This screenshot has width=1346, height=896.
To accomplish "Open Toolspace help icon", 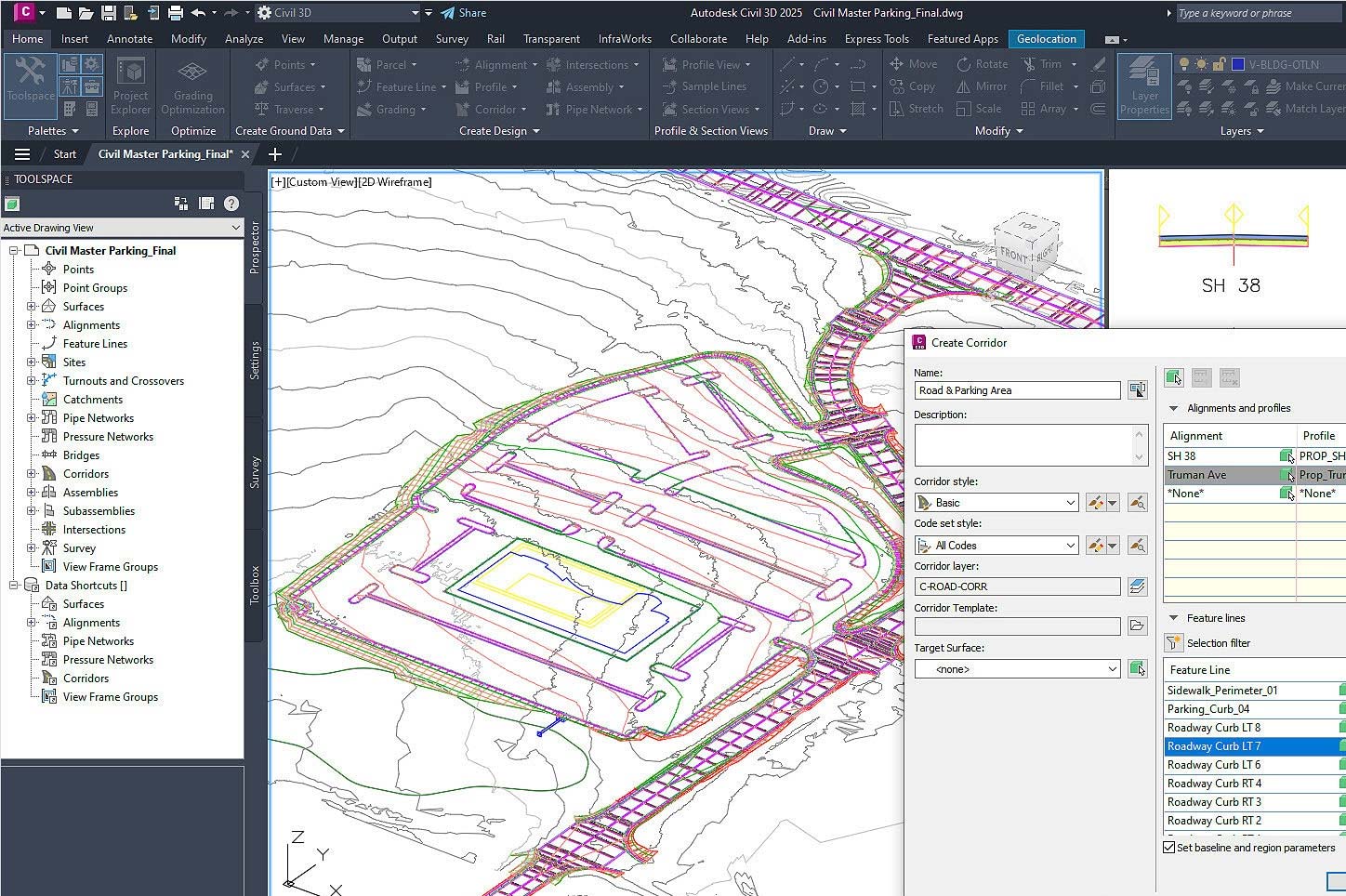I will click(x=231, y=204).
